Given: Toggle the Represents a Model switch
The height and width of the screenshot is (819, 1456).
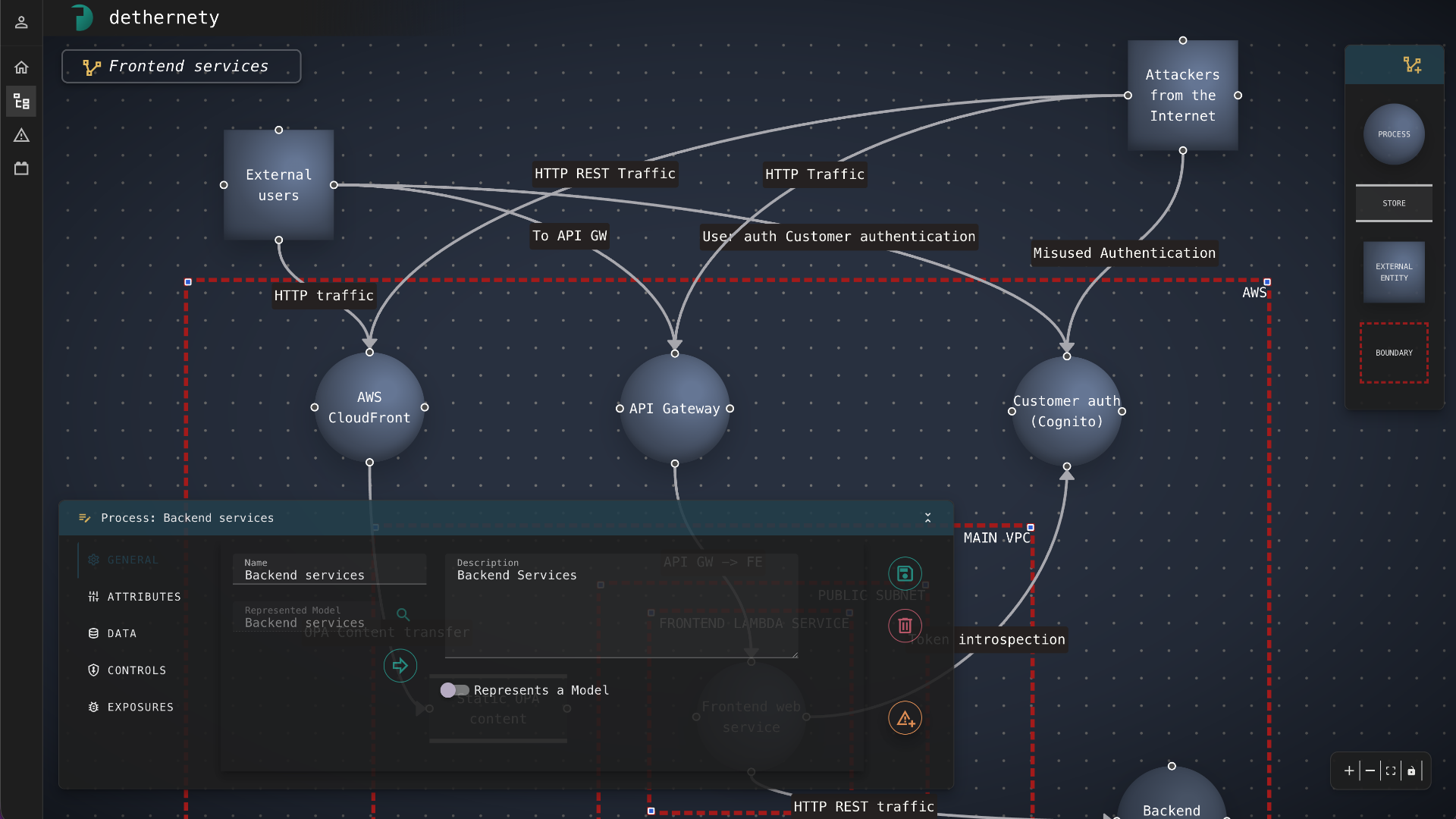Looking at the screenshot, I should point(455,690).
